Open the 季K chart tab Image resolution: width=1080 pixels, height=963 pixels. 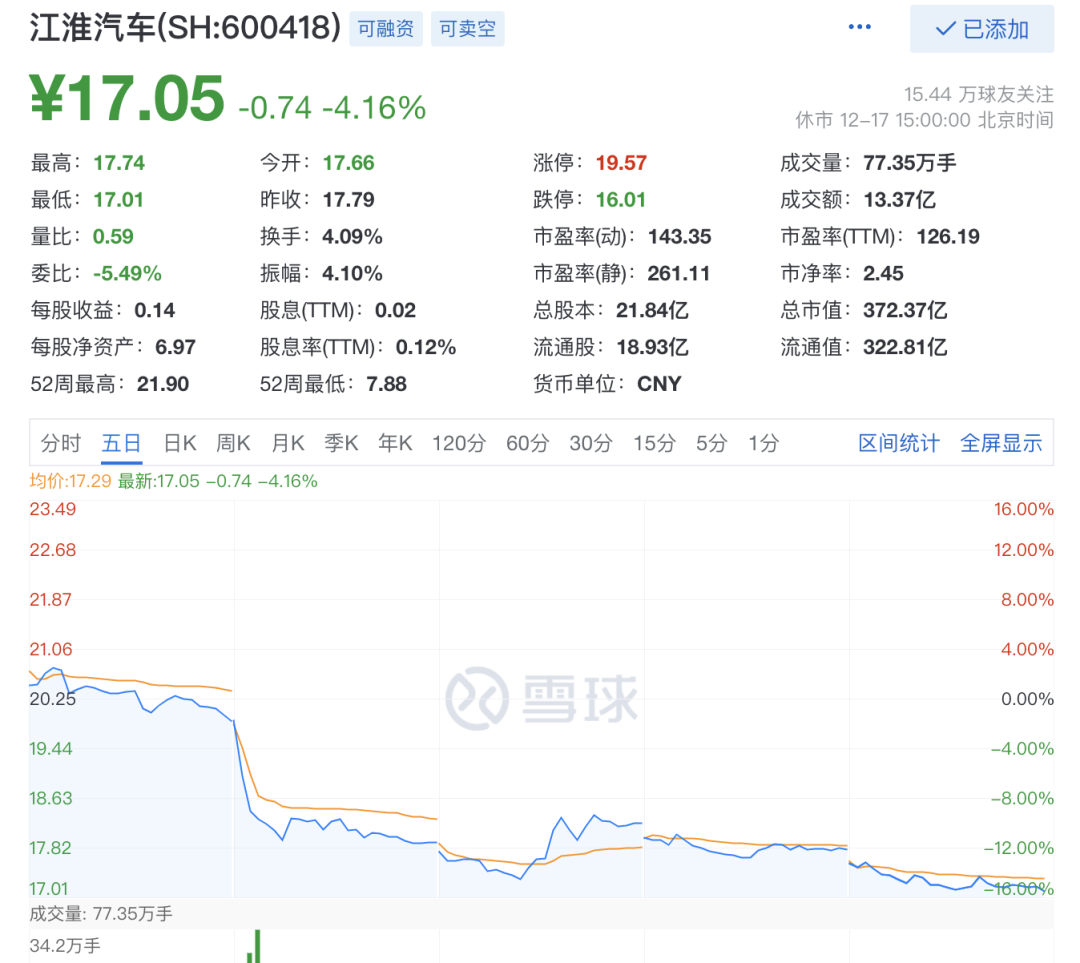click(x=341, y=443)
